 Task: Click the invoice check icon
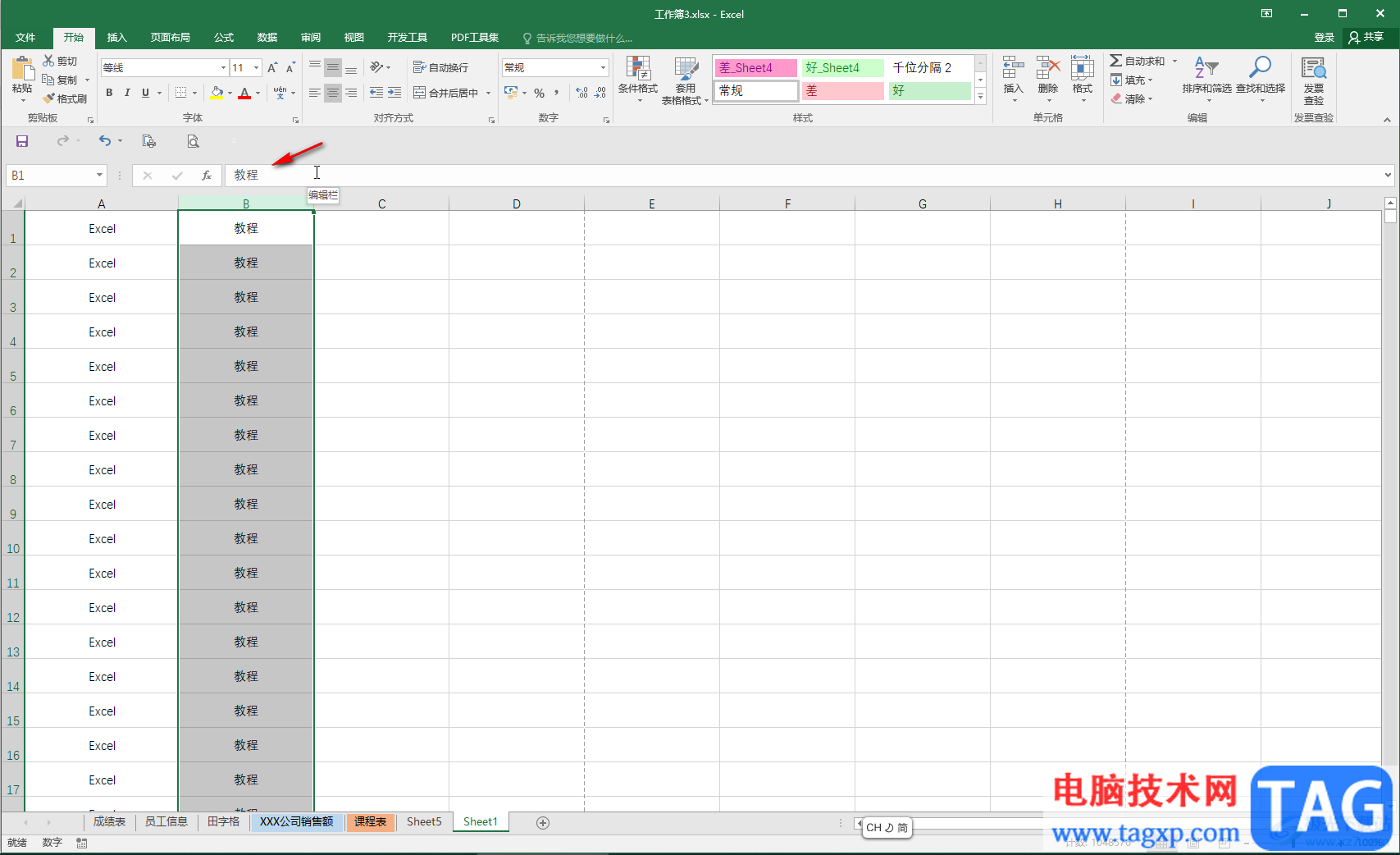point(1314,68)
